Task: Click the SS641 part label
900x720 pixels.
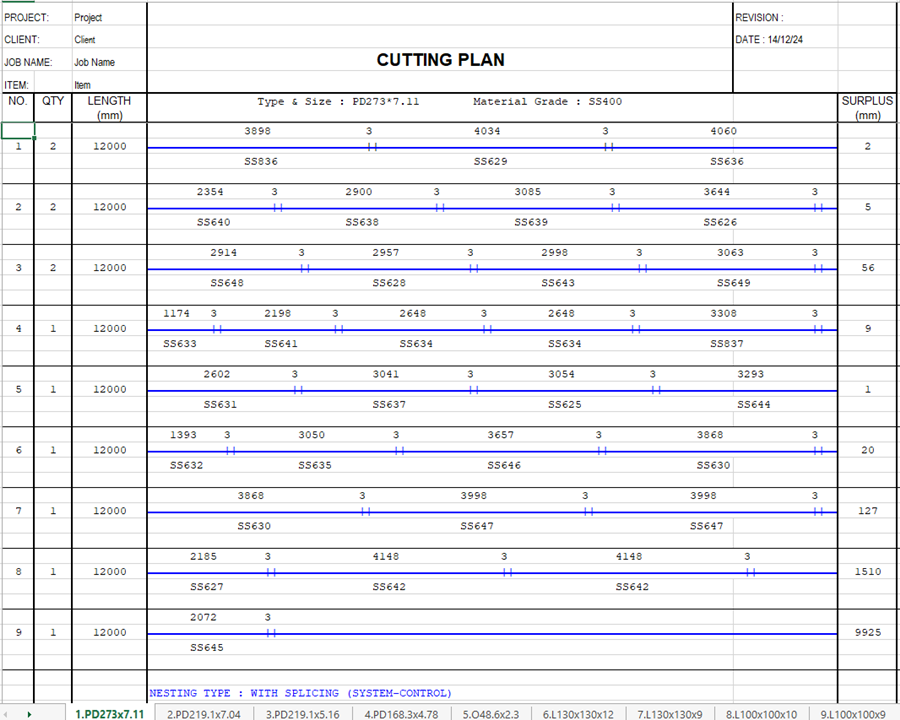Action: [281, 344]
